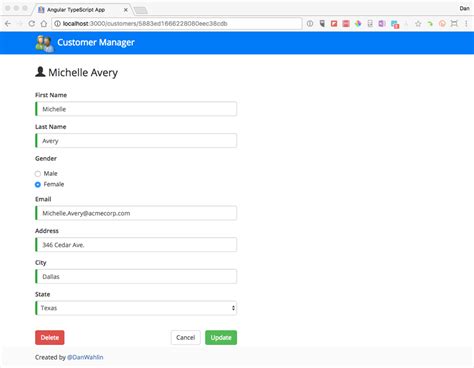Focus the Address field with 346 Cedar Ave.
The height and width of the screenshot is (368, 474).
click(136, 245)
